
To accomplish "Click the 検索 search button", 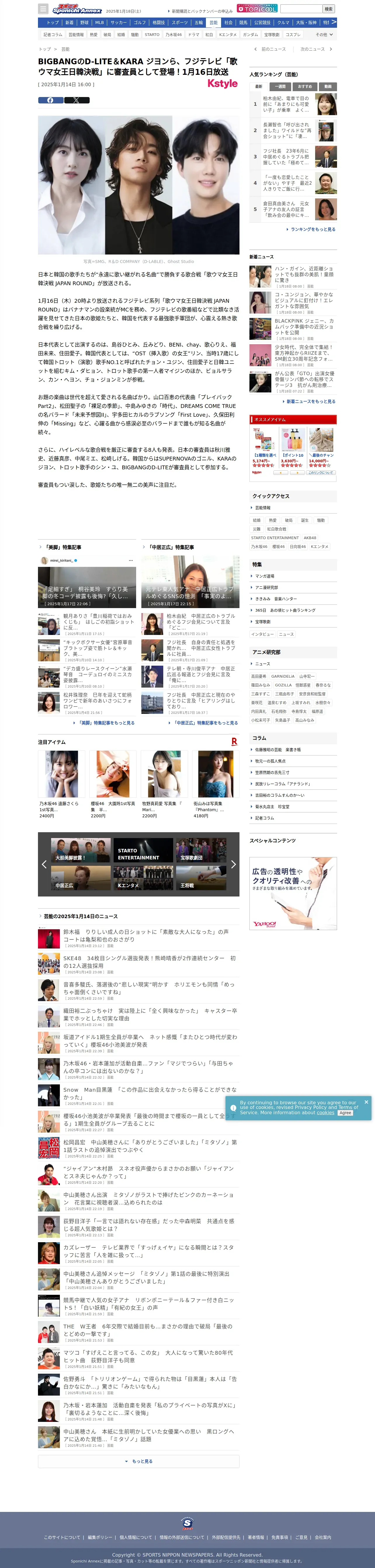I will coord(329,8).
